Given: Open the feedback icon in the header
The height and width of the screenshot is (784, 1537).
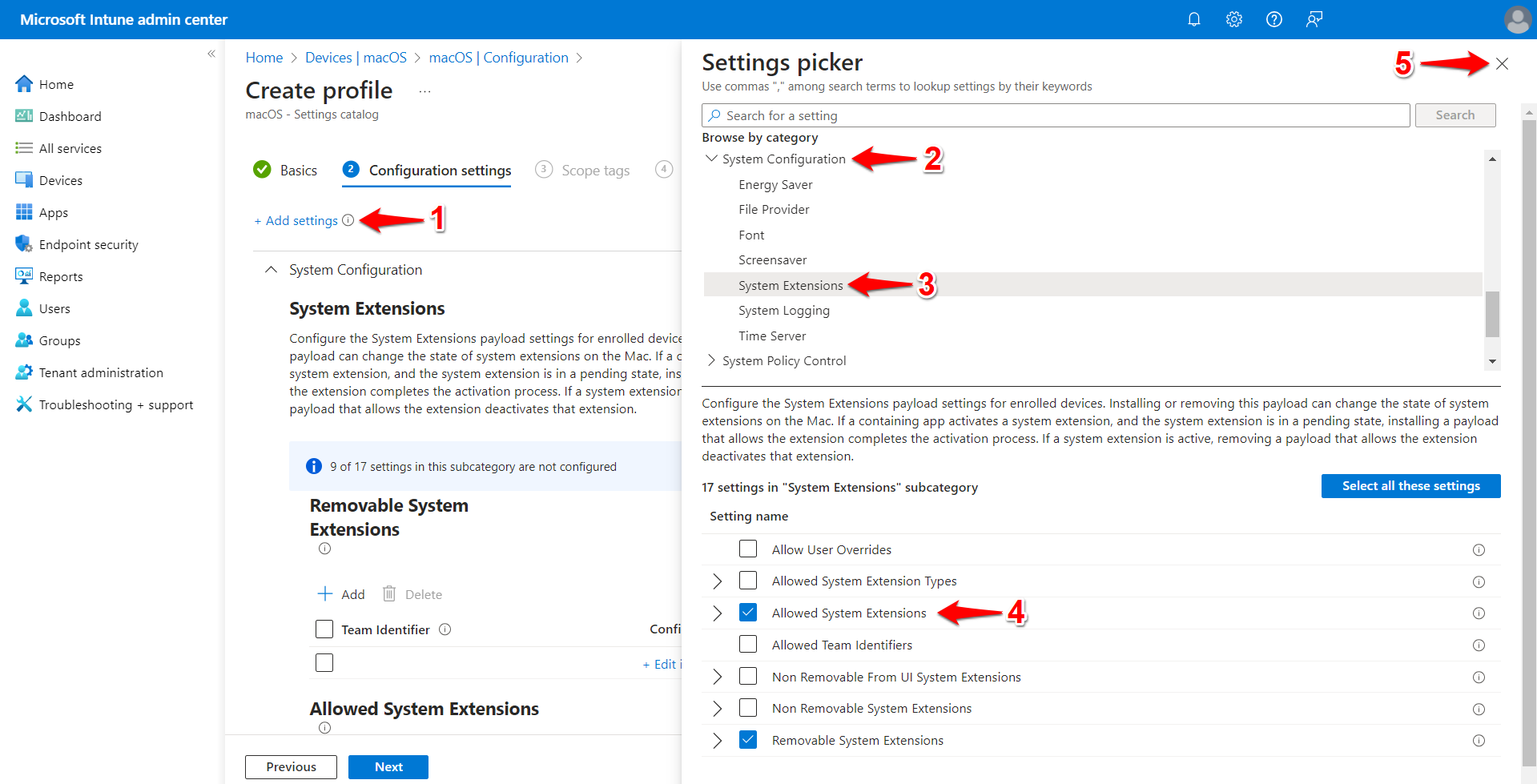Looking at the screenshot, I should click(x=1314, y=19).
